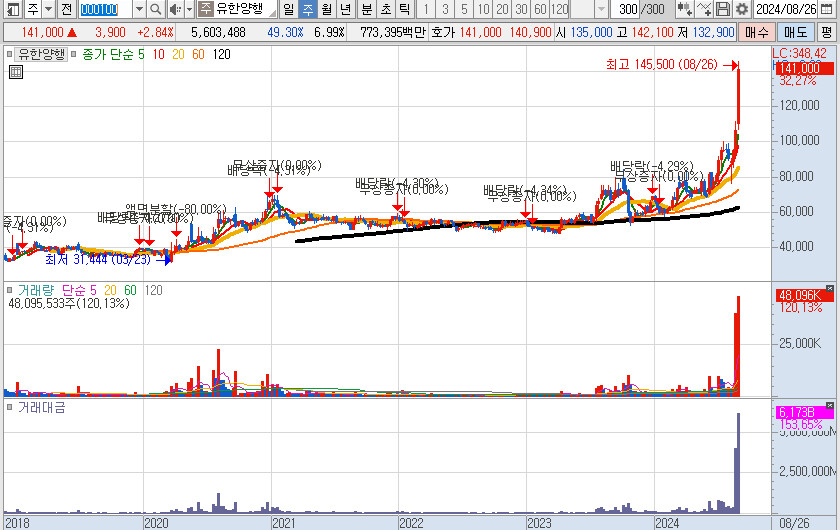Click the data table grid icon on chart

[16, 71]
